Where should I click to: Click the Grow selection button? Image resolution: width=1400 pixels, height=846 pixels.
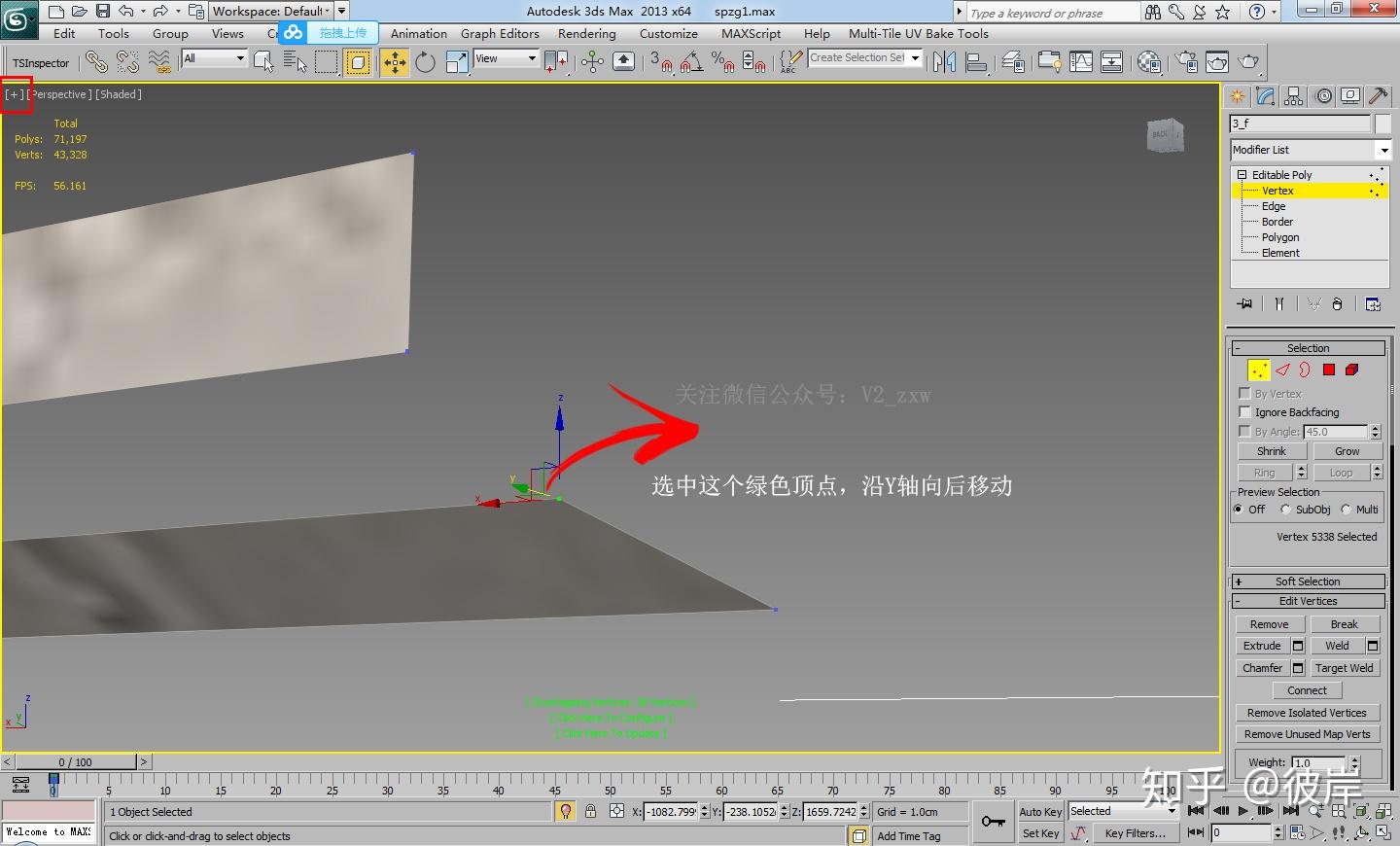[1347, 451]
